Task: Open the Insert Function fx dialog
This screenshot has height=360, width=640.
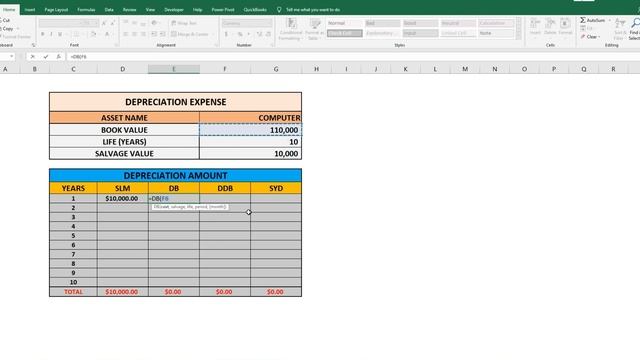Action: click(58, 57)
